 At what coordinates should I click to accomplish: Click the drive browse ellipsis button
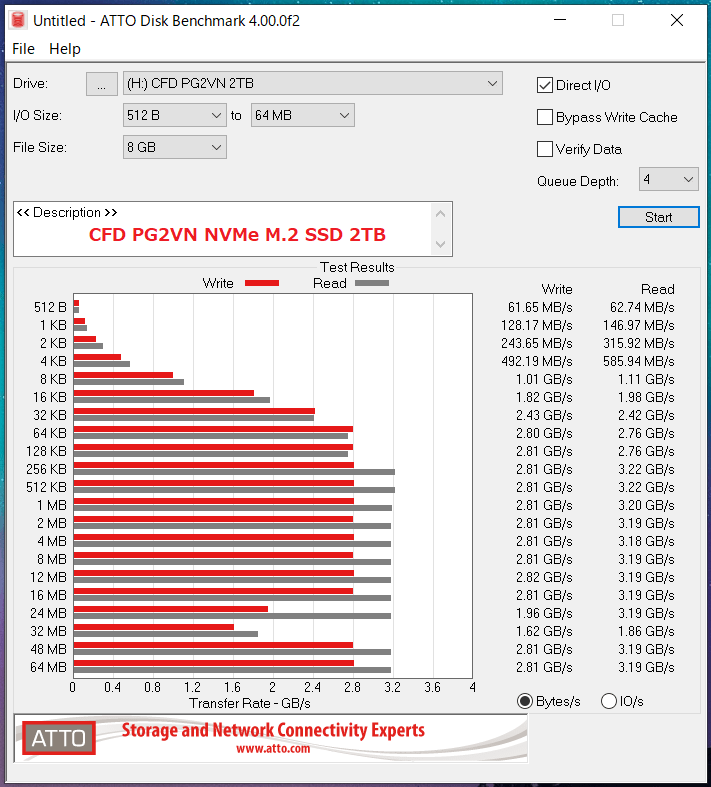pos(101,84)
